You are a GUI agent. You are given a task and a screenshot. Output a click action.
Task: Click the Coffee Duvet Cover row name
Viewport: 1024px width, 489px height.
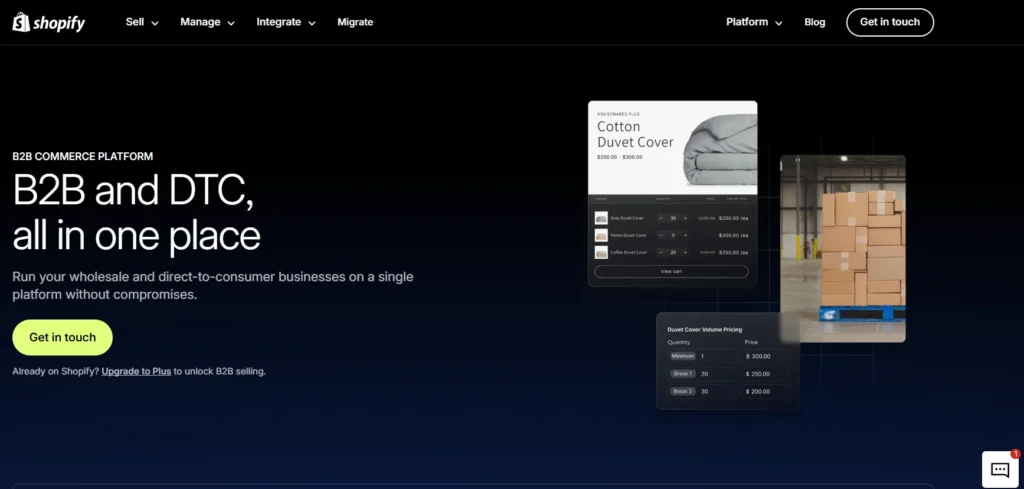point(629,253)
